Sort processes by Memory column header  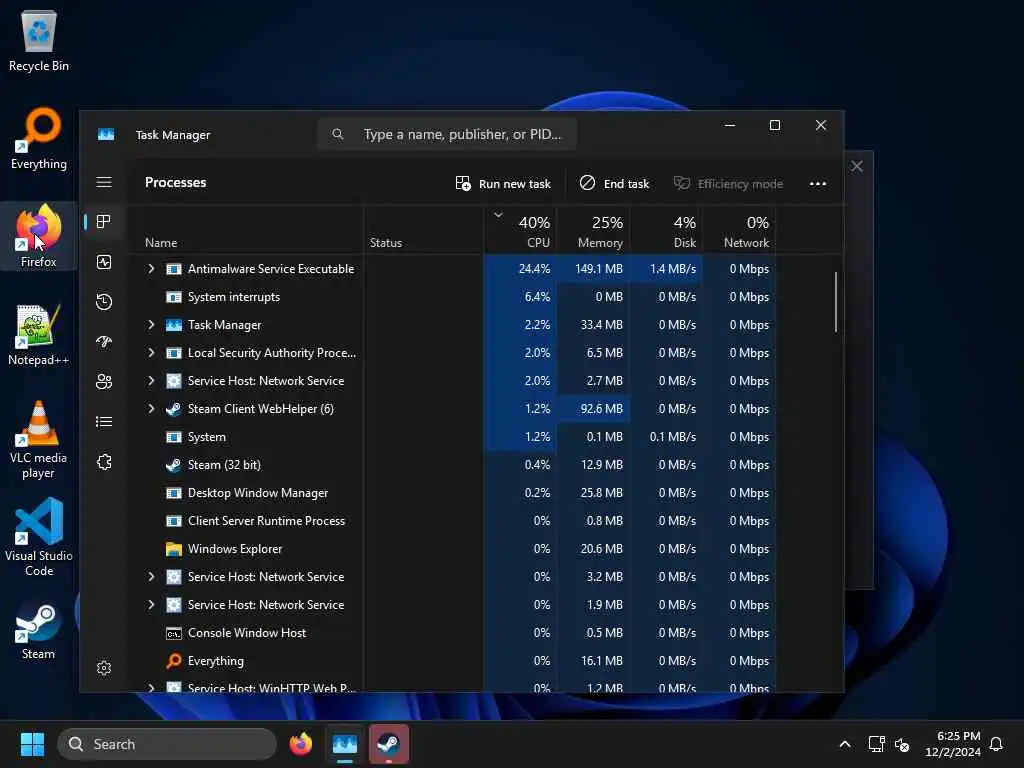click(594, 231)
